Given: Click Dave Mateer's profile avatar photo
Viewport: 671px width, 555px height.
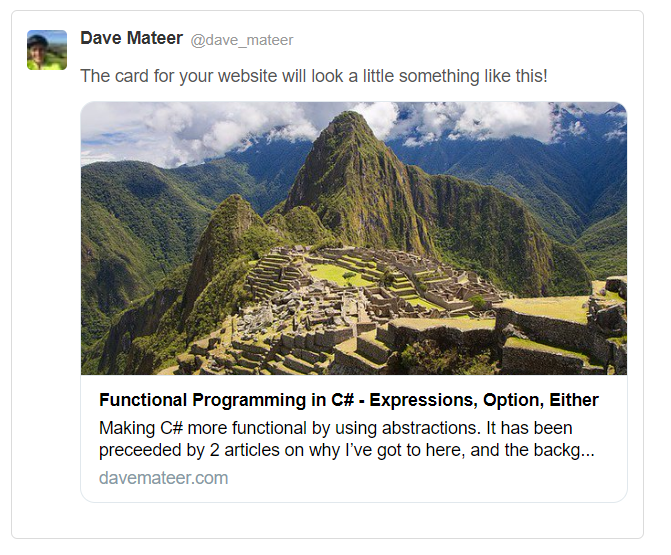Looking at the screenshot, I should pyautogui.click(x=47, y=50).
